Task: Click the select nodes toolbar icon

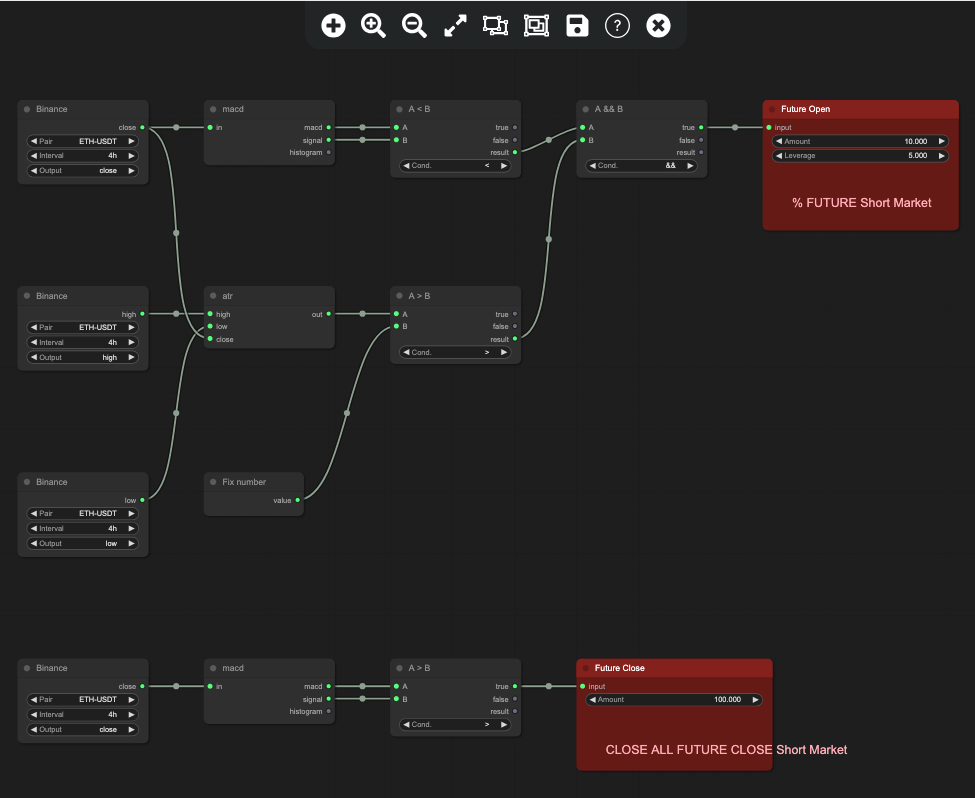Action: tap(495, 25)
